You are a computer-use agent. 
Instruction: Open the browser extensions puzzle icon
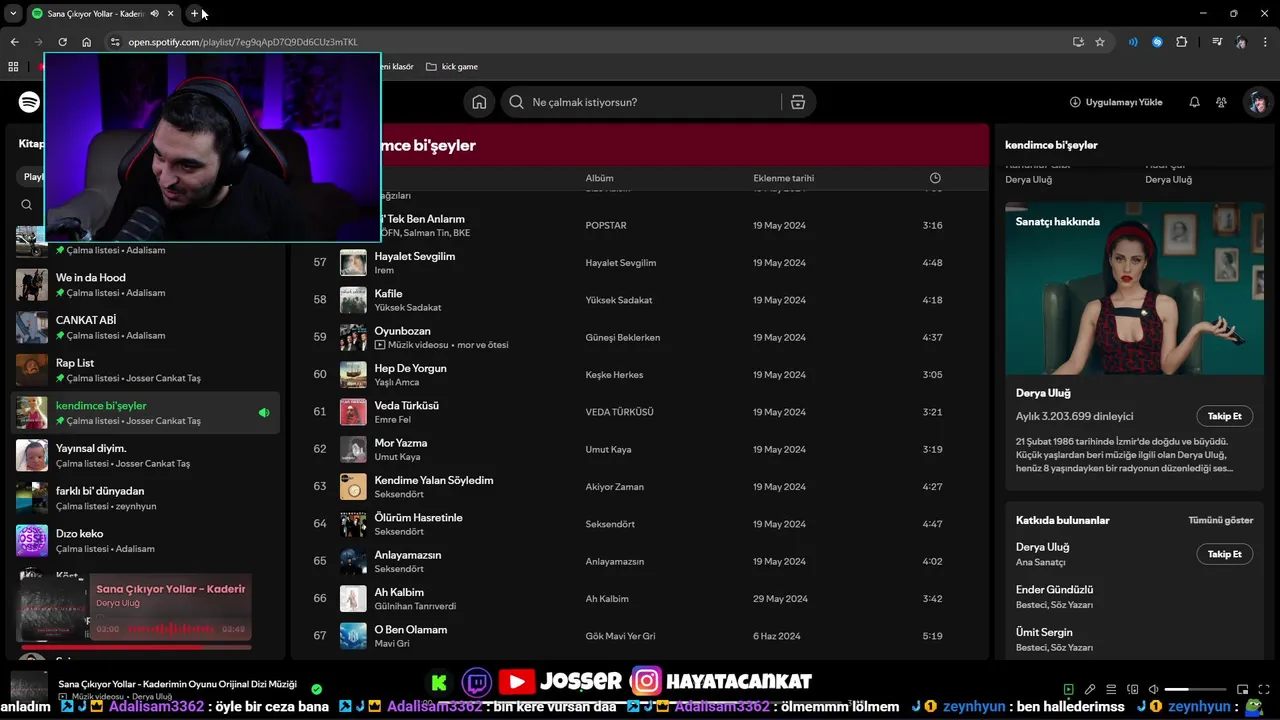pos(1182,42)
